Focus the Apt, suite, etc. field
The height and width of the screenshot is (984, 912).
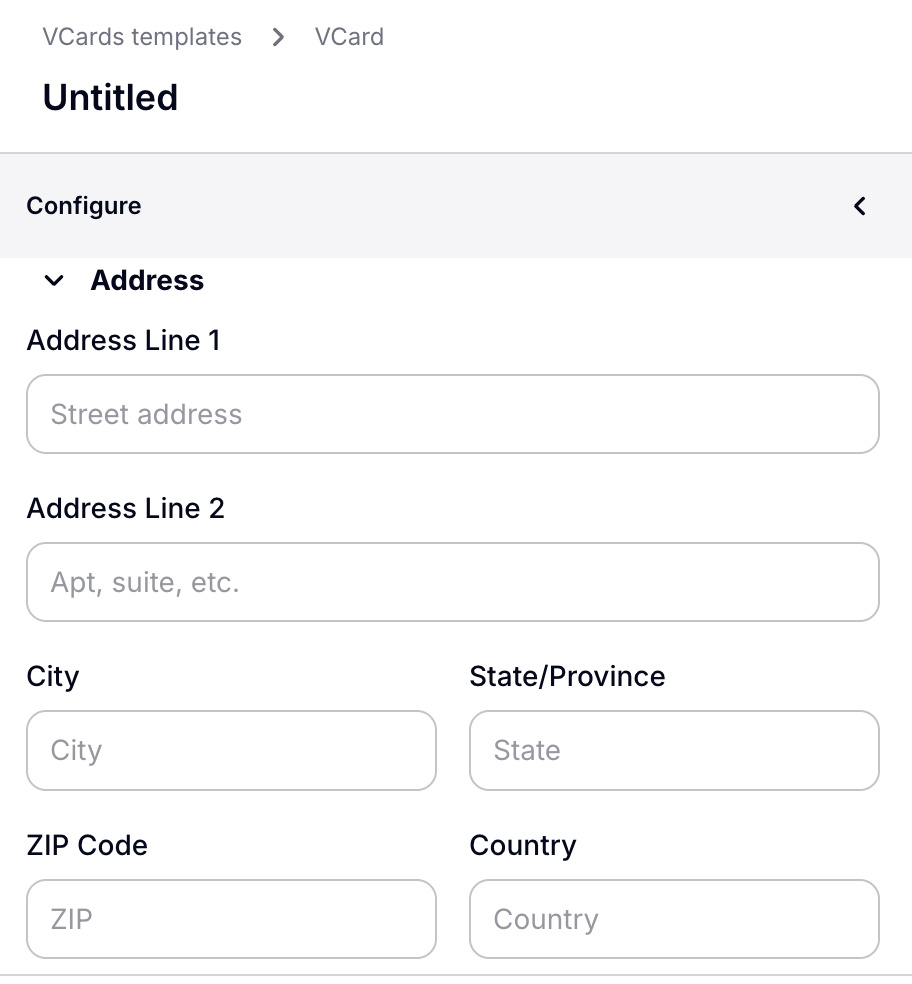click(x=452, y=582)
